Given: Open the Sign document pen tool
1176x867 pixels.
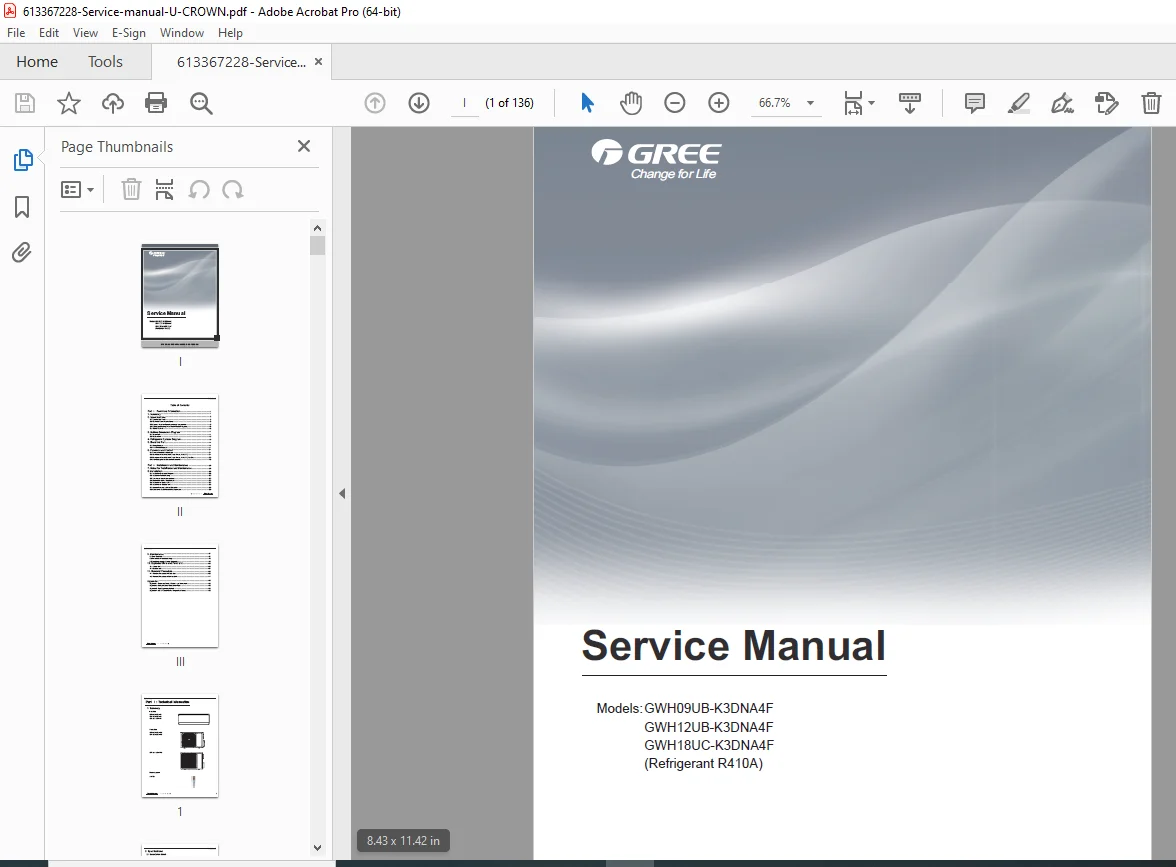Looking at the screenshot, I should coord(1063,103).
